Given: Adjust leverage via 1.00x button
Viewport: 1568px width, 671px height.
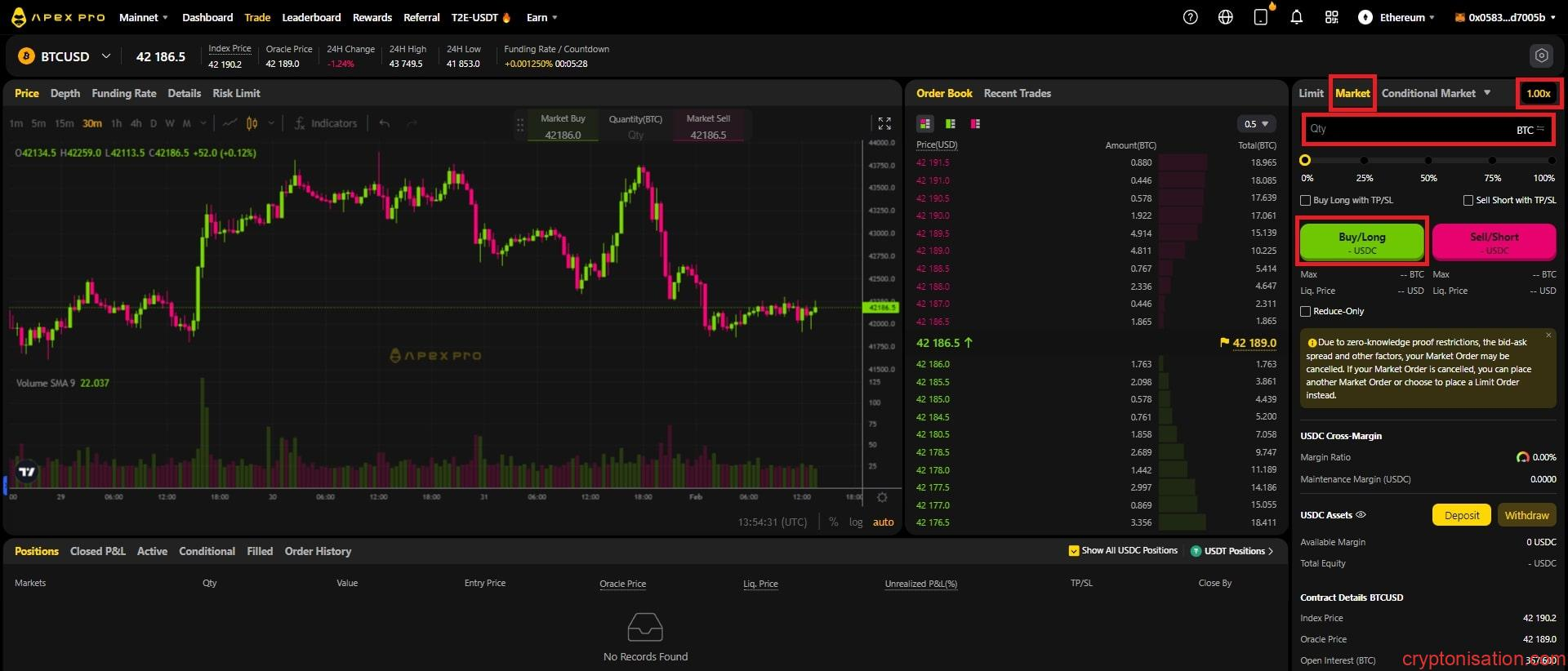Looking at the screenshot, I should coord(1539,93).
